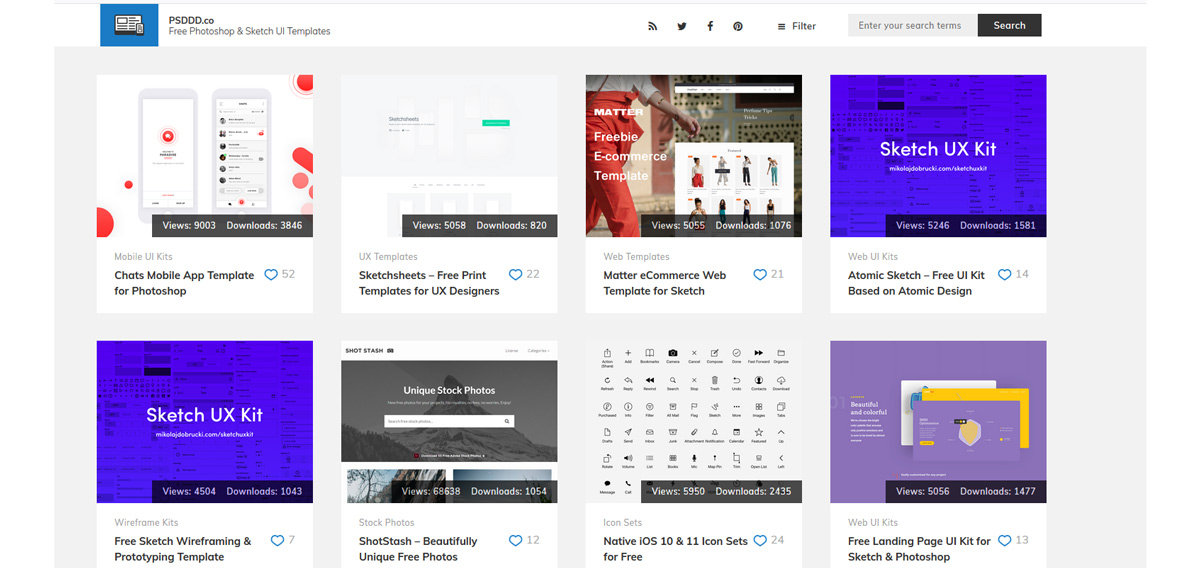Open Free Landing Page UI Kit title
This screenshot has width=1200, height=568.
[x=919, y=549]
